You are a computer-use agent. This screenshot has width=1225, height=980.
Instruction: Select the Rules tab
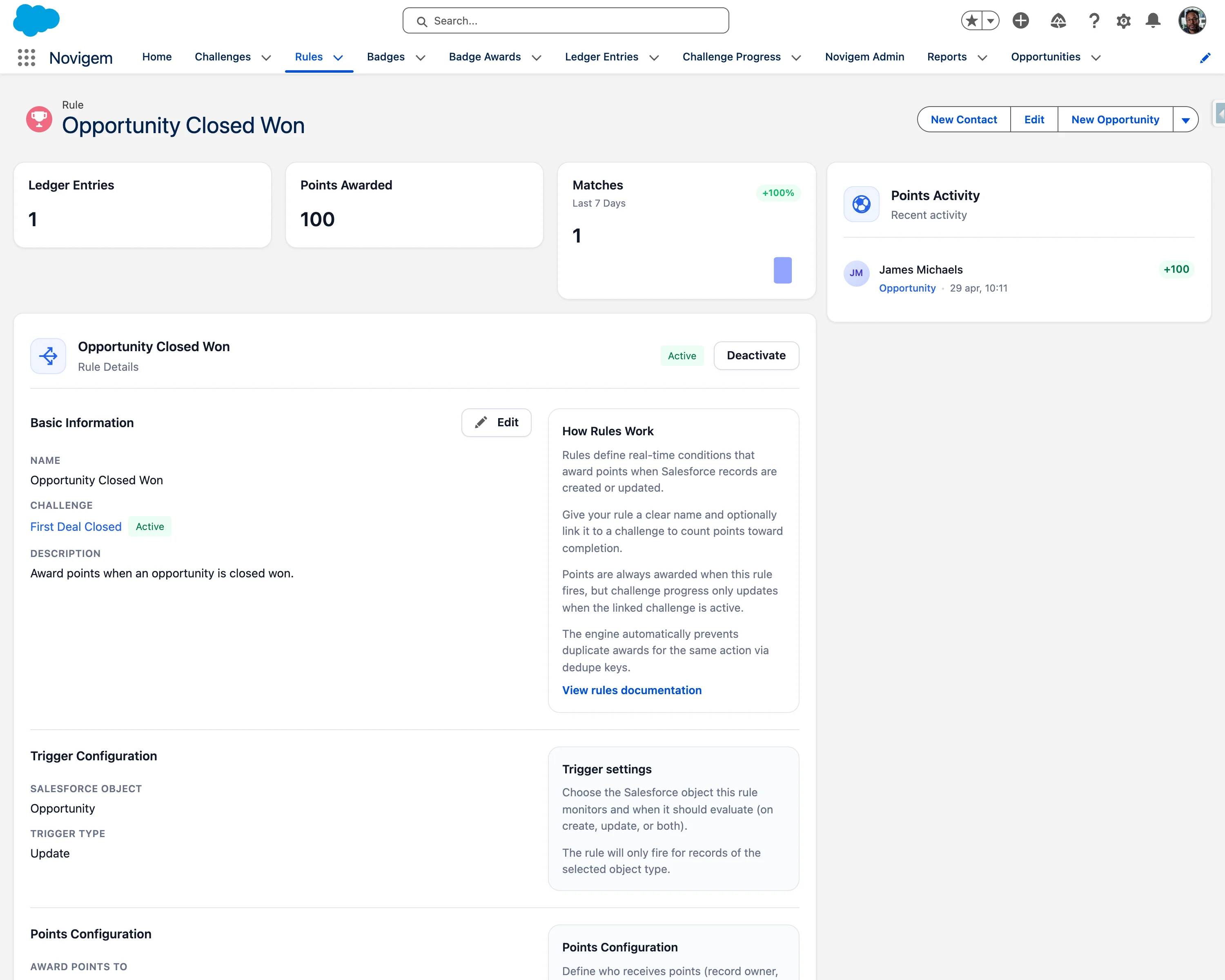pyautogui.click(x=309, y=57)
